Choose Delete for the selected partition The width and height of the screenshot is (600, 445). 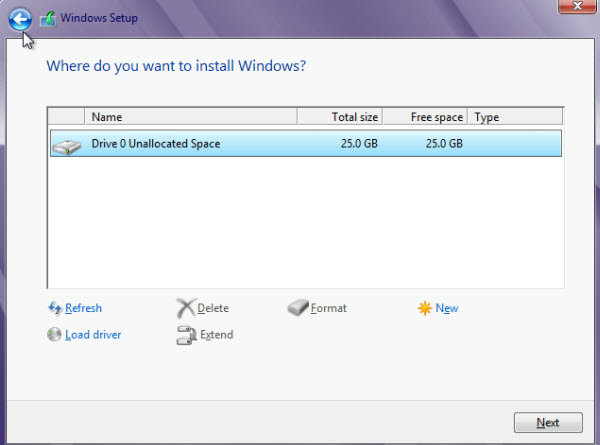[213, 308]
